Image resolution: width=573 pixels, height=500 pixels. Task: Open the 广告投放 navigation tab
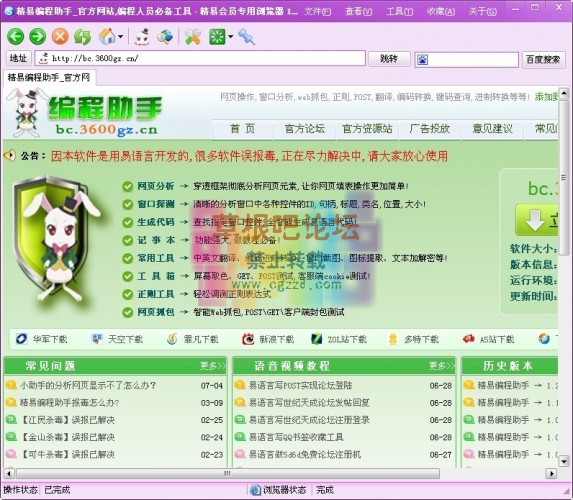click(430, 129)
